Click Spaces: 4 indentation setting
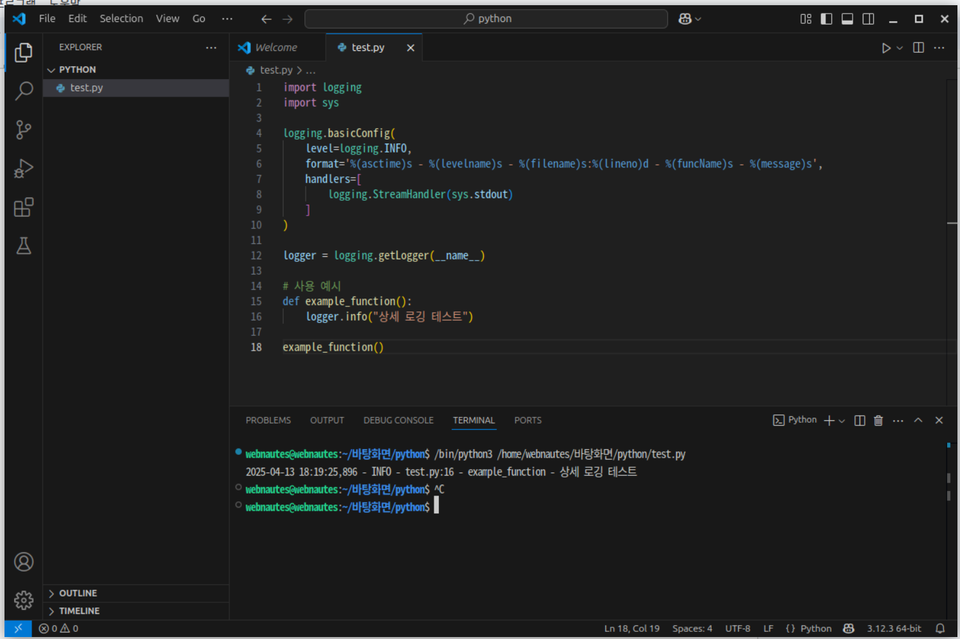Viewport: 960px width, 639px height. pos(692,629)
